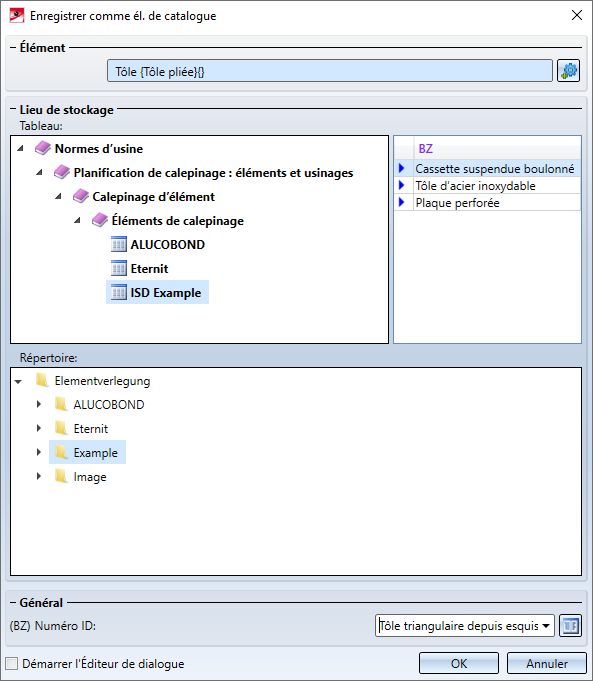593x681 pixels.
Task: Collapse the Planification de calepinage node
Action: [x=39, y=172]
